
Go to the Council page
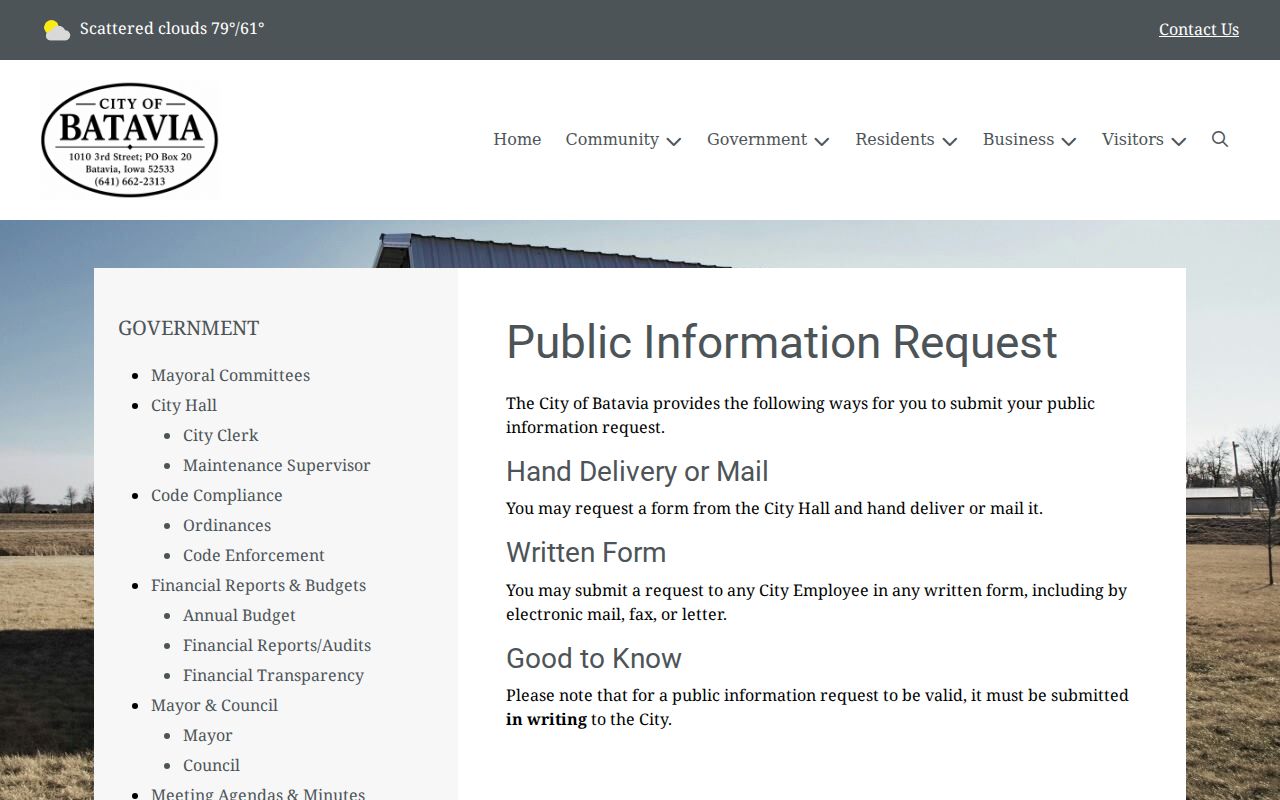click(211, 765)
